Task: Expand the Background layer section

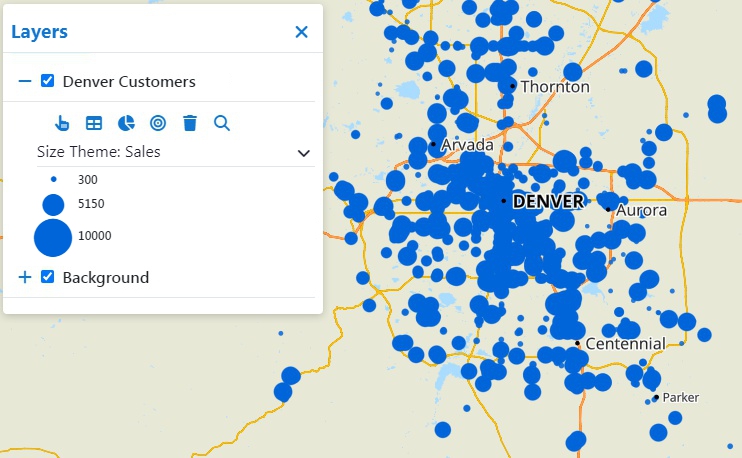Action: coord(25,277)
